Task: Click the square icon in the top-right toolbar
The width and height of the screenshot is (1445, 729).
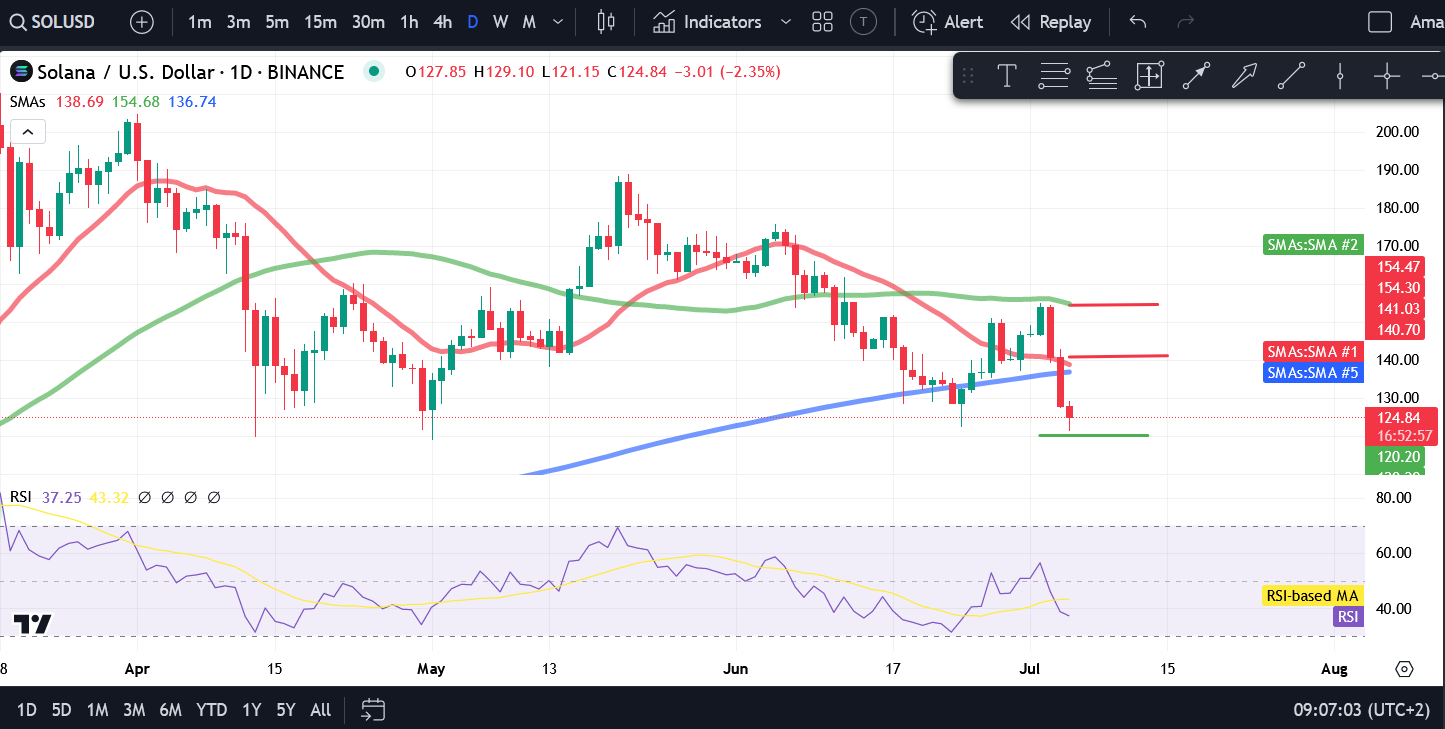Action: pyautogui.click(x=1380, y=22)
